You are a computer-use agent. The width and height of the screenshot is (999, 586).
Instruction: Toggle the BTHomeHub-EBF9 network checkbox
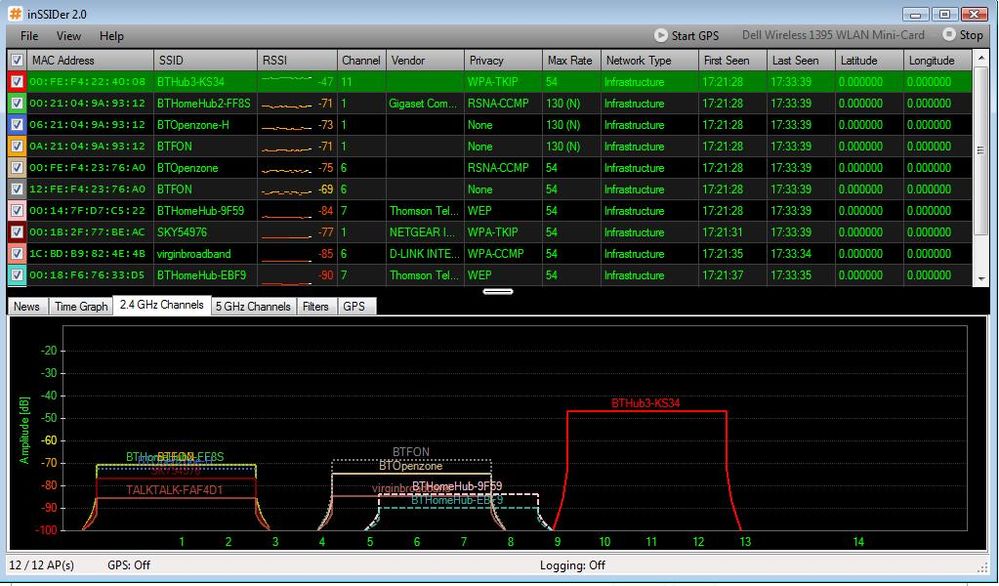[17, 275]
